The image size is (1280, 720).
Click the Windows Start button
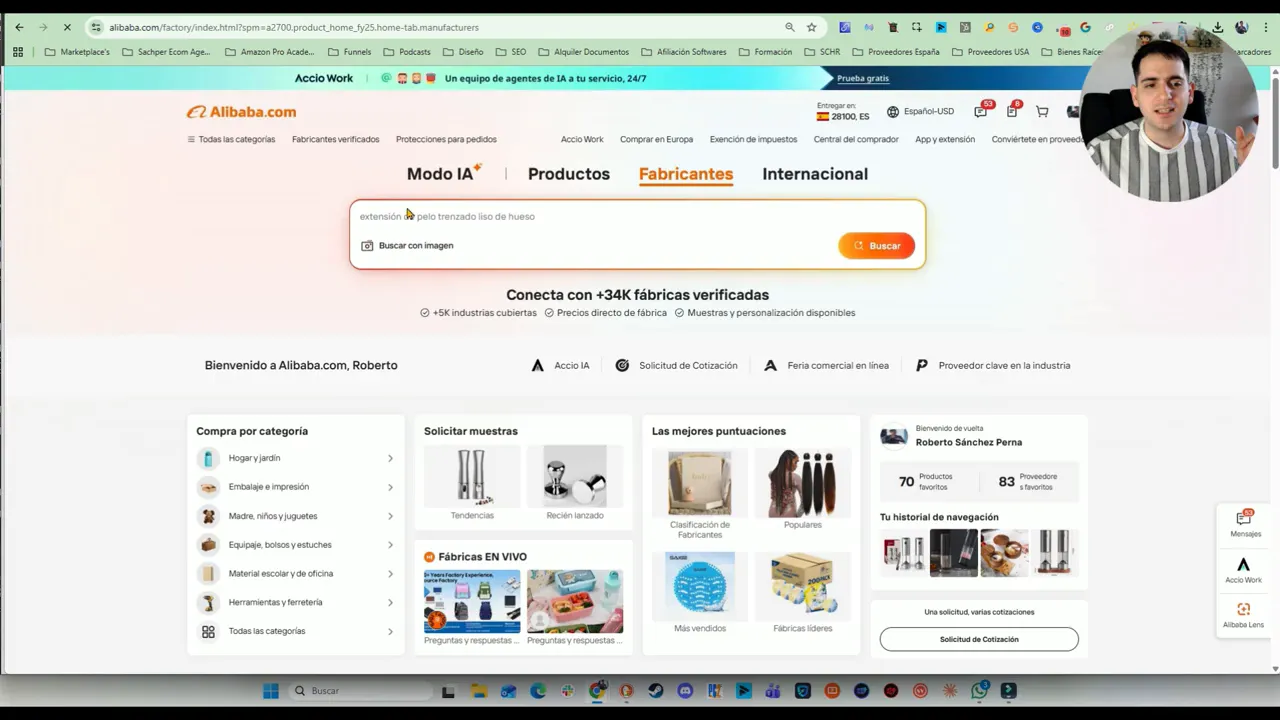coord(270,691)
